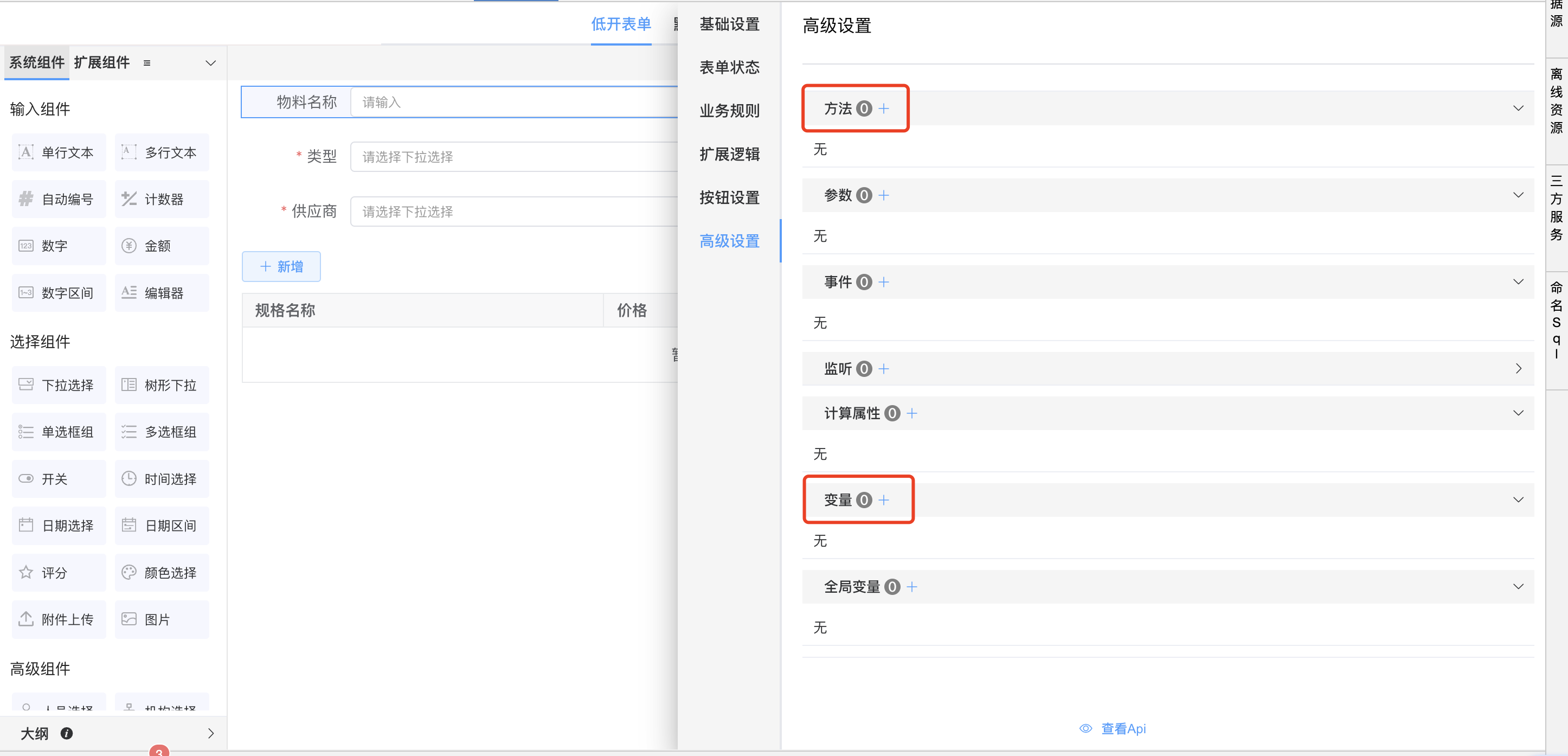
Task: Add the 开关 switch component
Action: (59, 479)
